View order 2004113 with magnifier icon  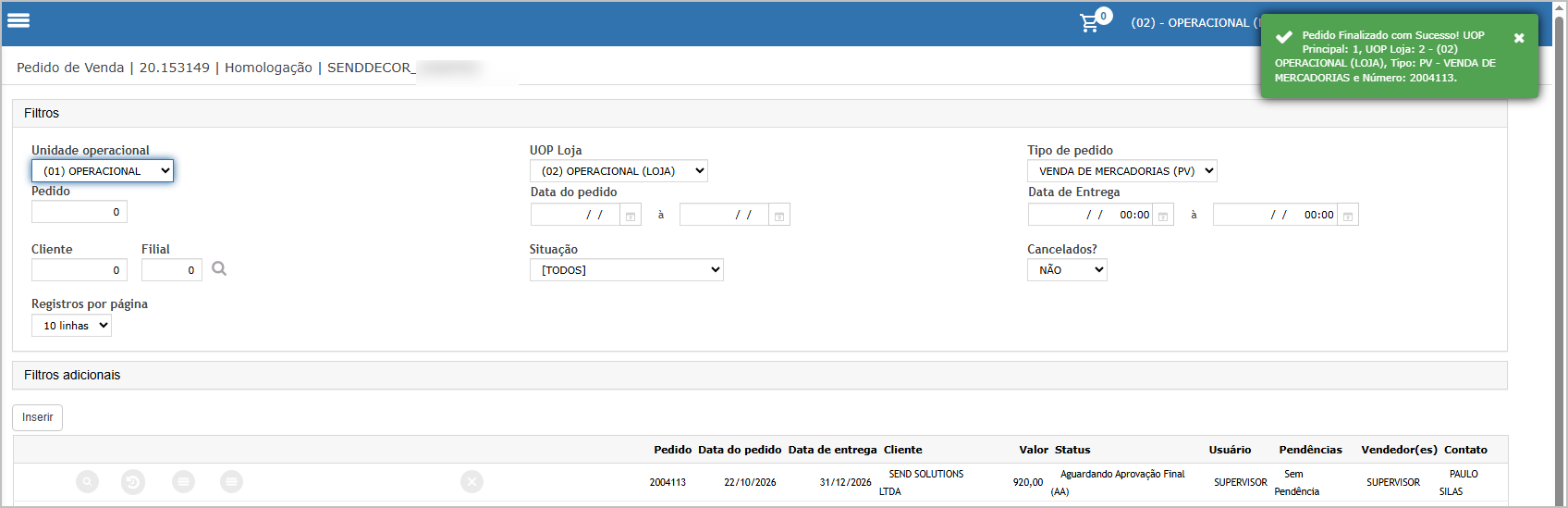click(x=87, y=482)
